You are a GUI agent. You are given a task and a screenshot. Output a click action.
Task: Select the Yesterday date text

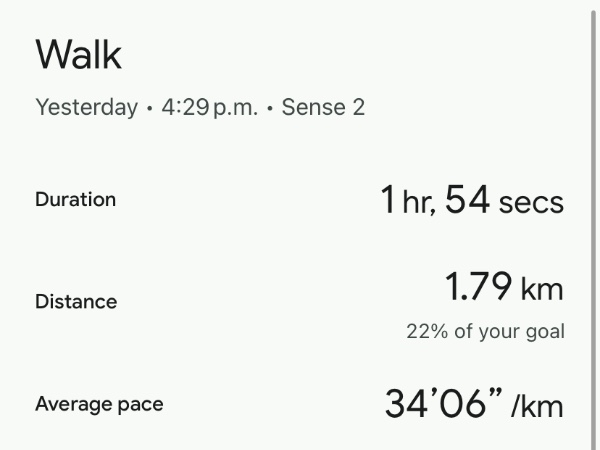(x=86, y=107)
